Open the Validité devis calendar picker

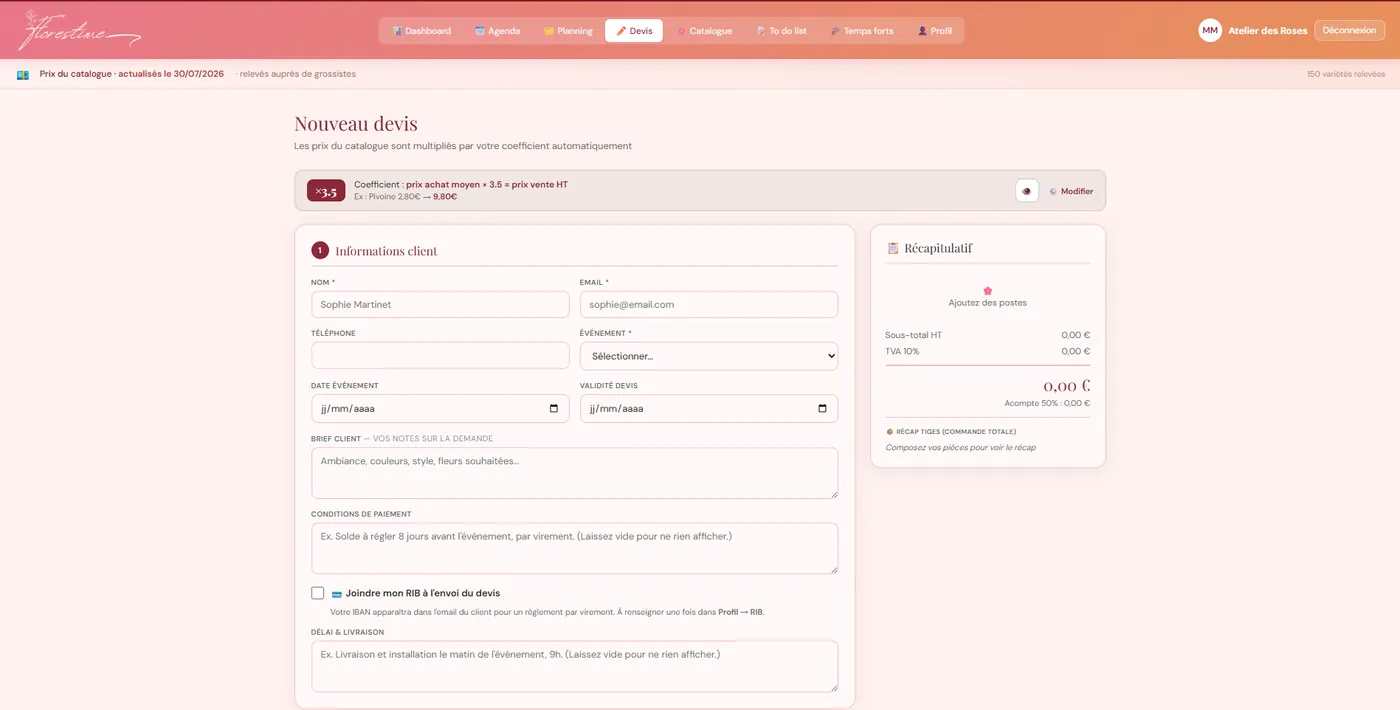pos(822,408)
